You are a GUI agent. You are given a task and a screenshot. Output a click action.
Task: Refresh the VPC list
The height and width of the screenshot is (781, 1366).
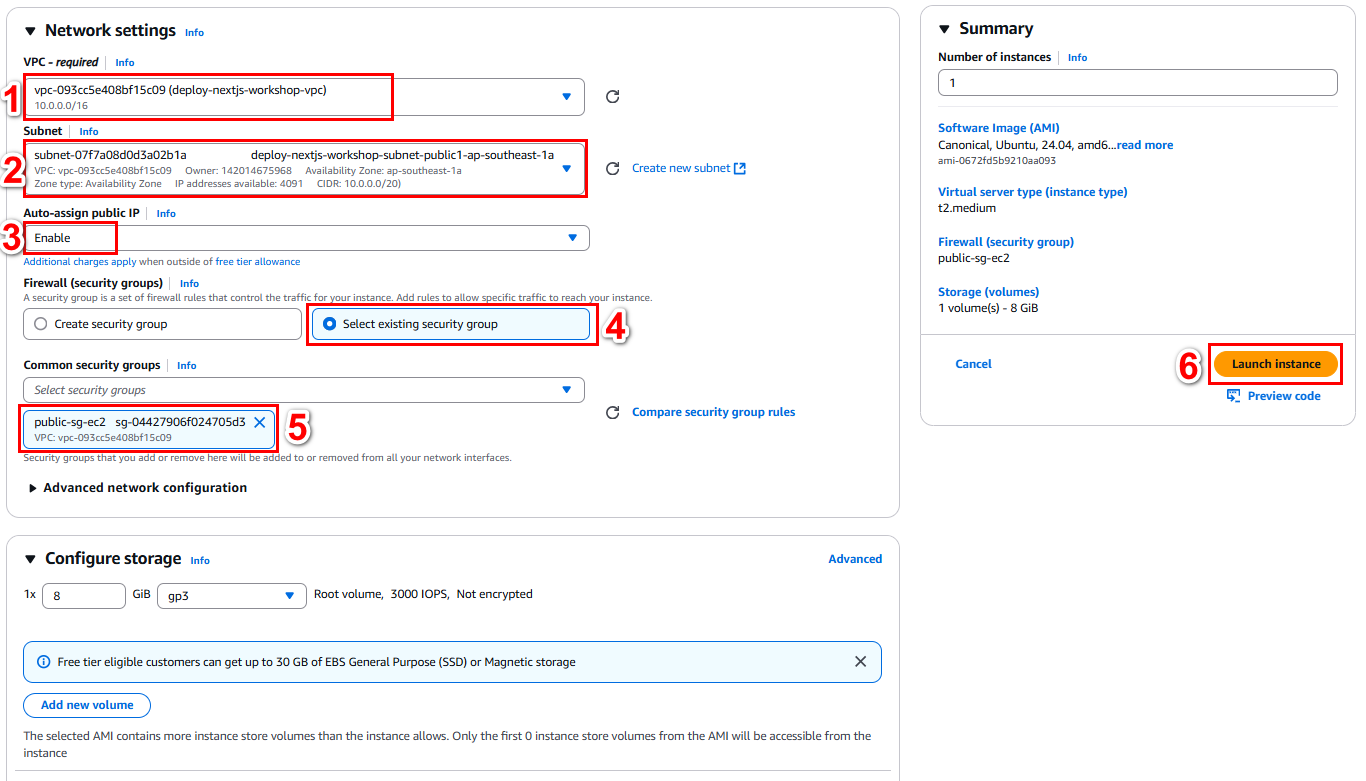pyautogui.click(x=613, y=96)
